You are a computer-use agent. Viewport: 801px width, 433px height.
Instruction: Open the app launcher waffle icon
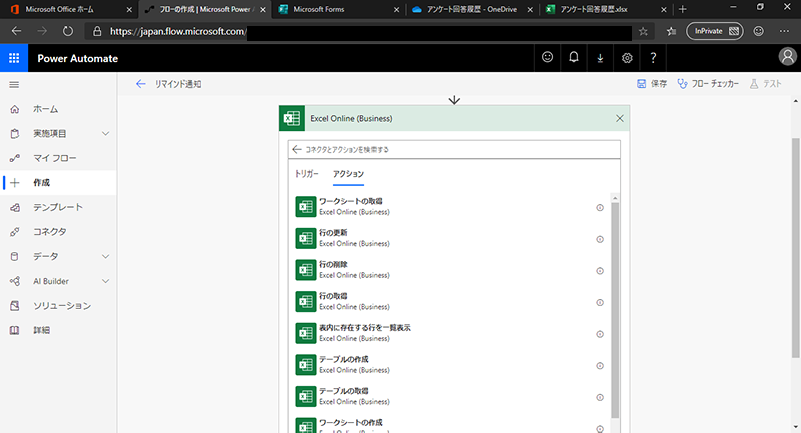pos(14,58)
